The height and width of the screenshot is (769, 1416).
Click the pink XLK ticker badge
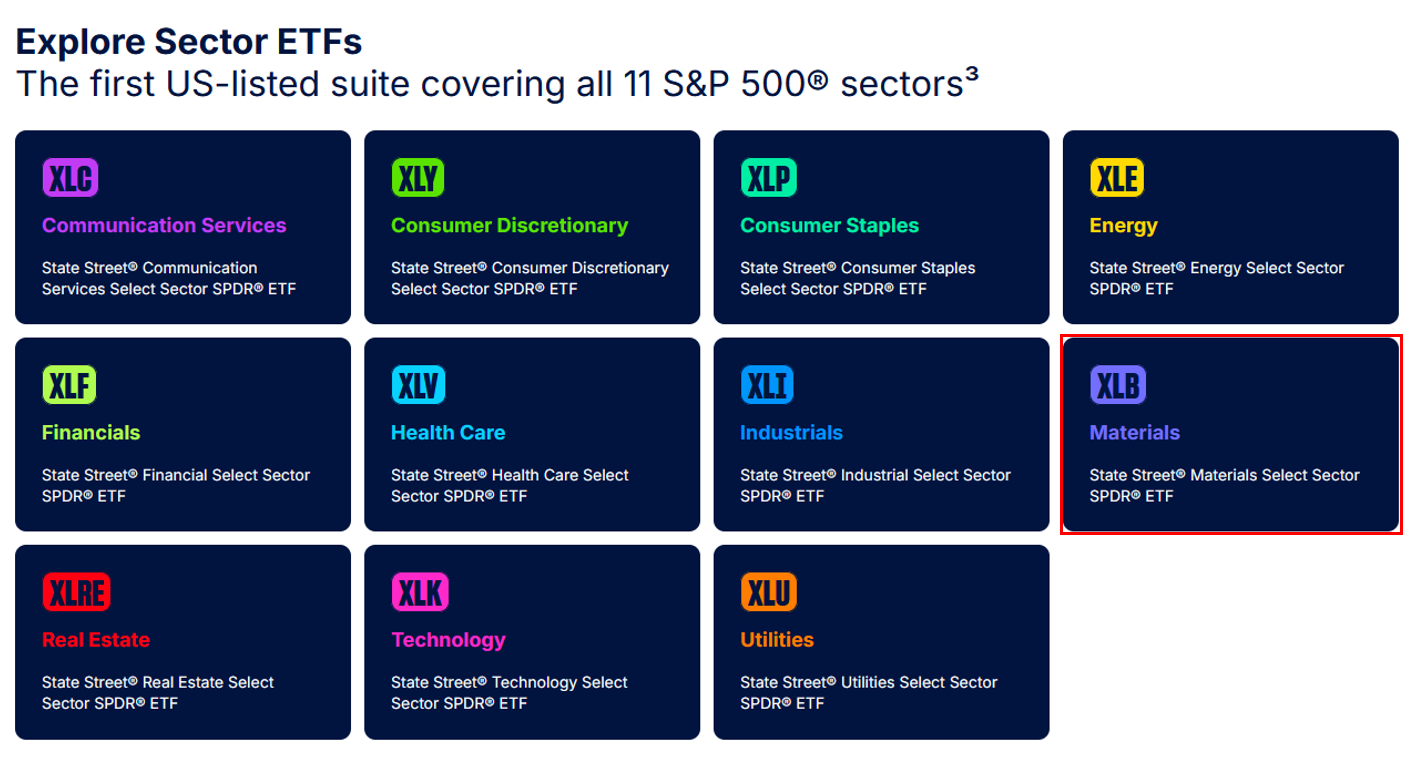(x=420, y=592)
